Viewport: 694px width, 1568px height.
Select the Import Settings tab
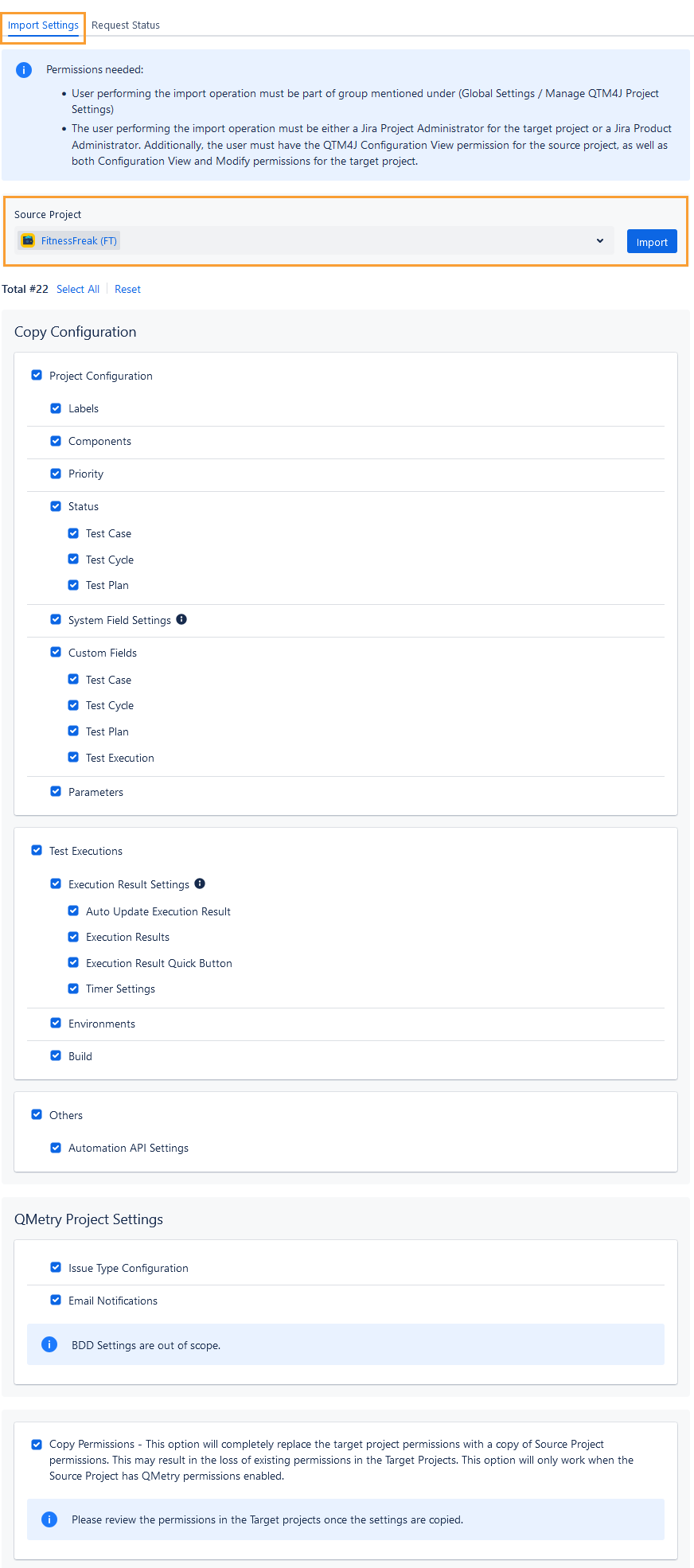[43, 25]
